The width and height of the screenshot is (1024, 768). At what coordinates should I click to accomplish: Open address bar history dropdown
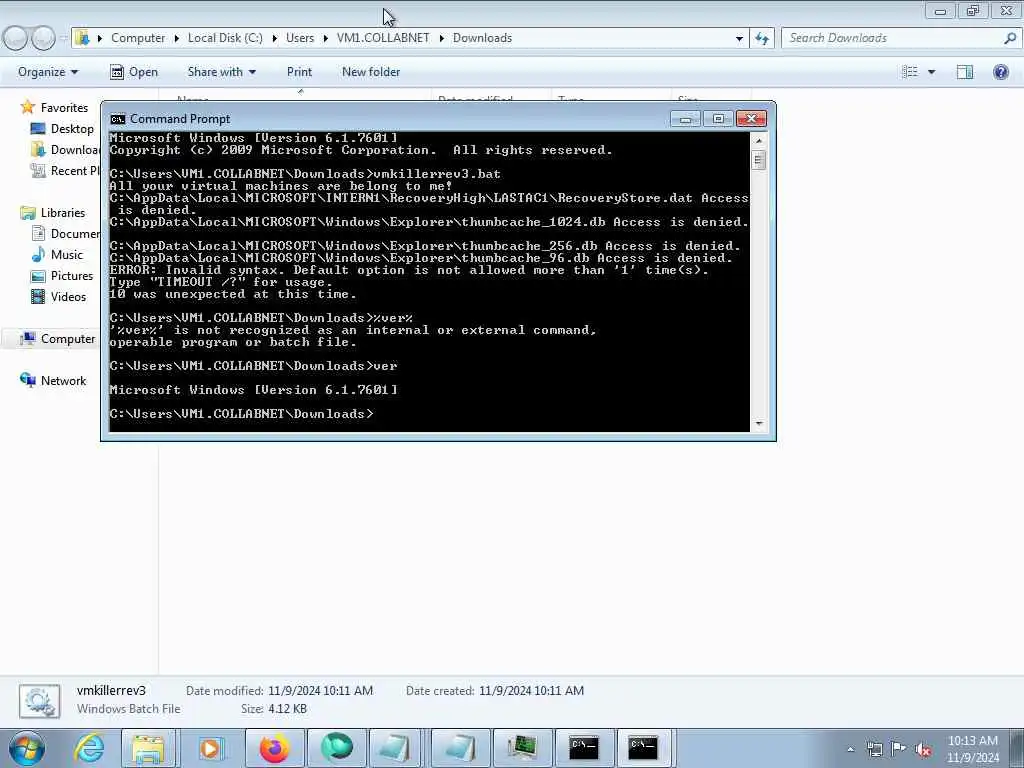coord(739,38)
